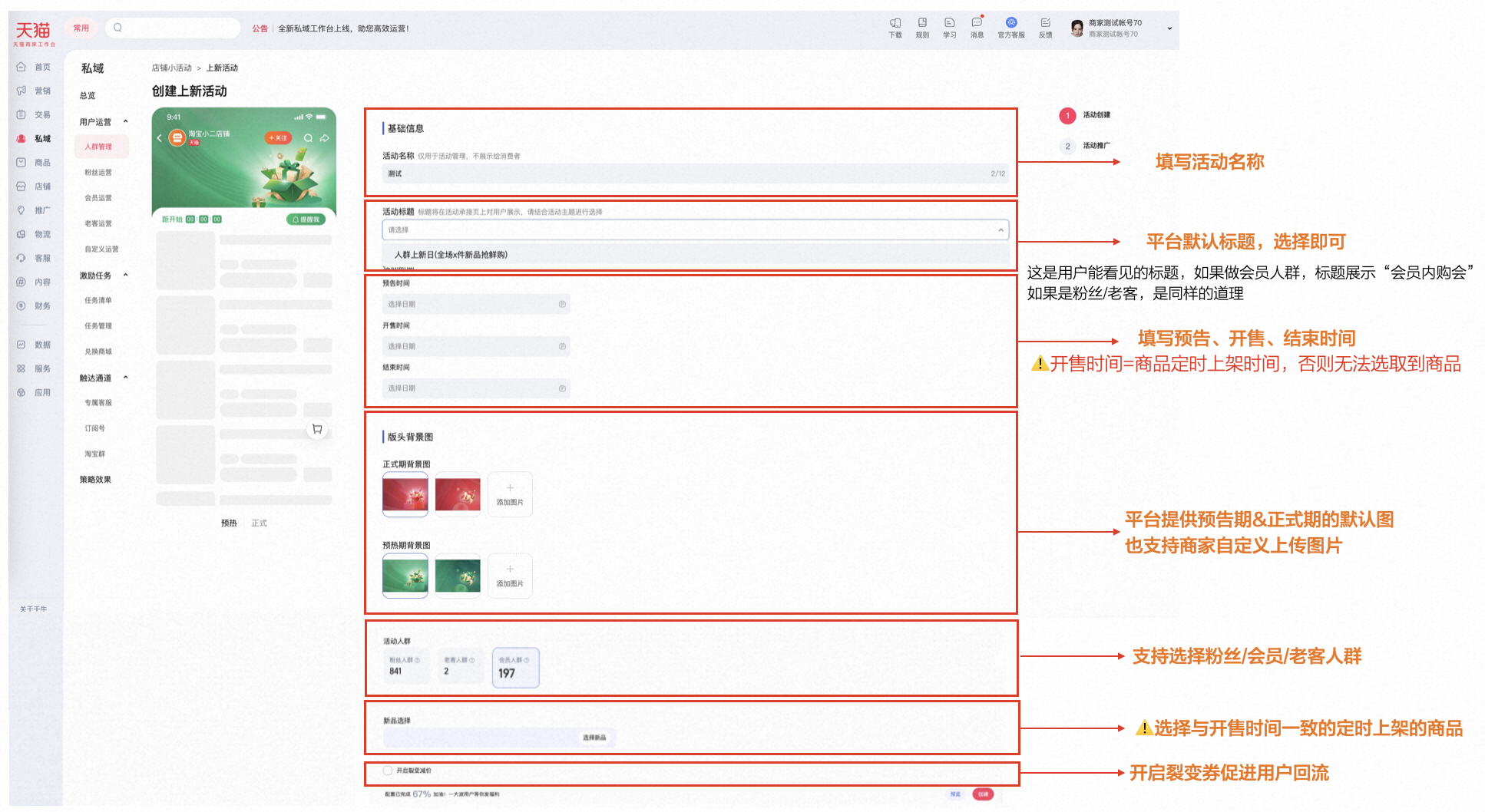Image resolution: width=1485 pixels, height=812 pixels.
Task: Expand the 活动标题 dropdown
Action: click(695, 229)
